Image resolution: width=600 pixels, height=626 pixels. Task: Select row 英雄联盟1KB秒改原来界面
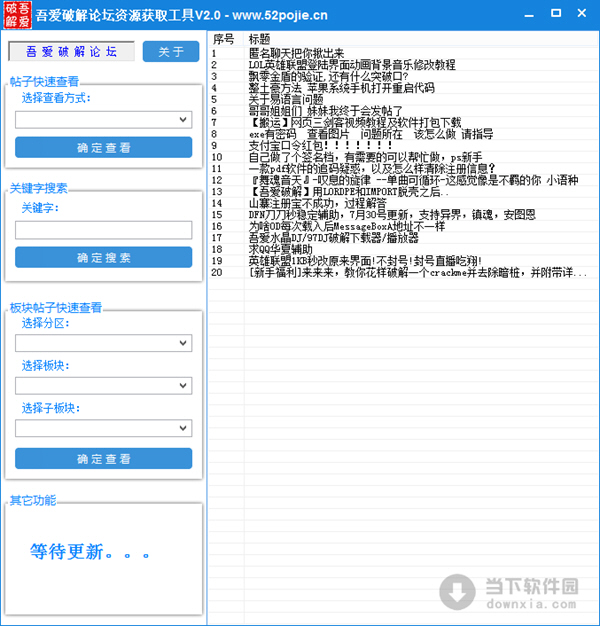pos(403,261)
